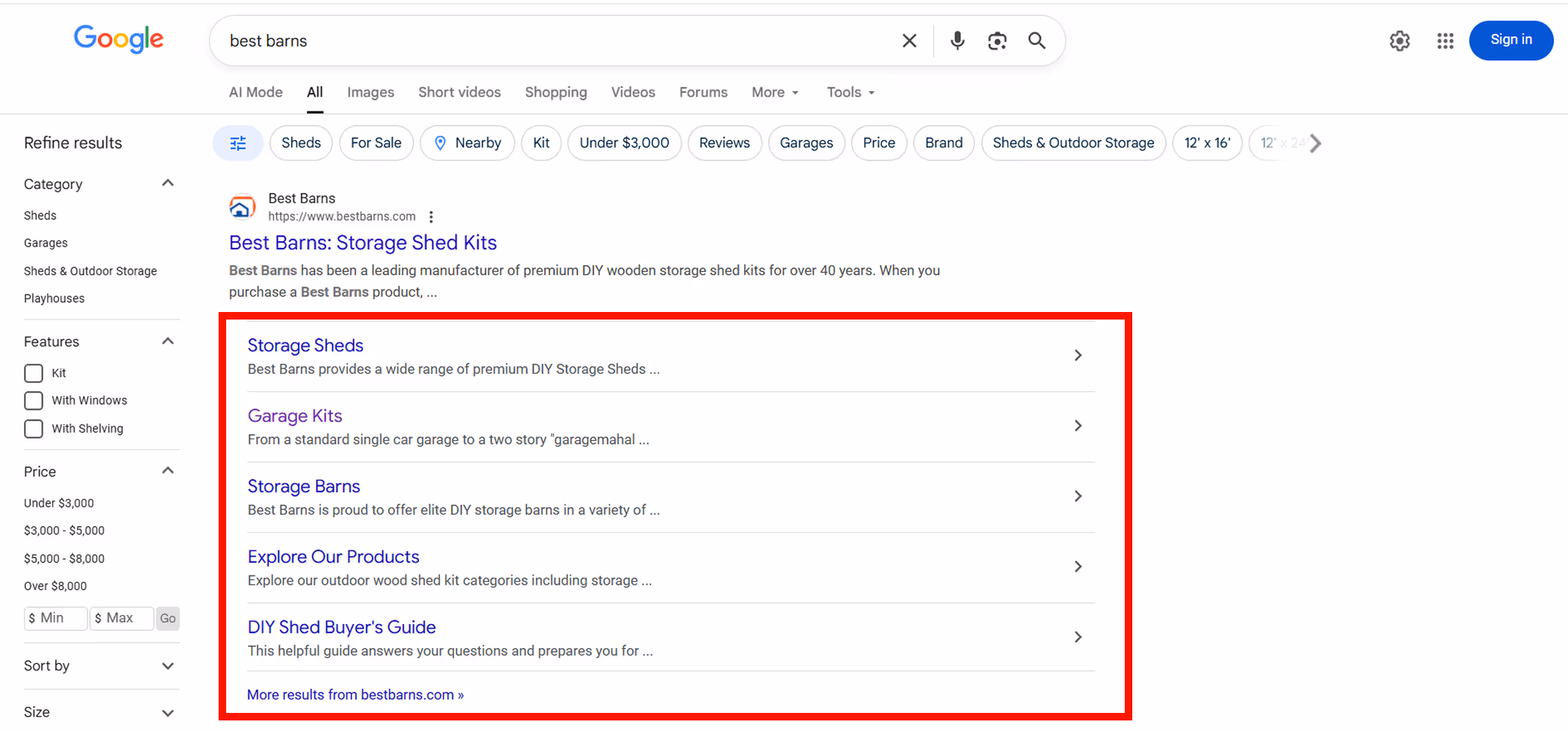
Task: Switch to the Videos tab
Action: click(632, 93)
